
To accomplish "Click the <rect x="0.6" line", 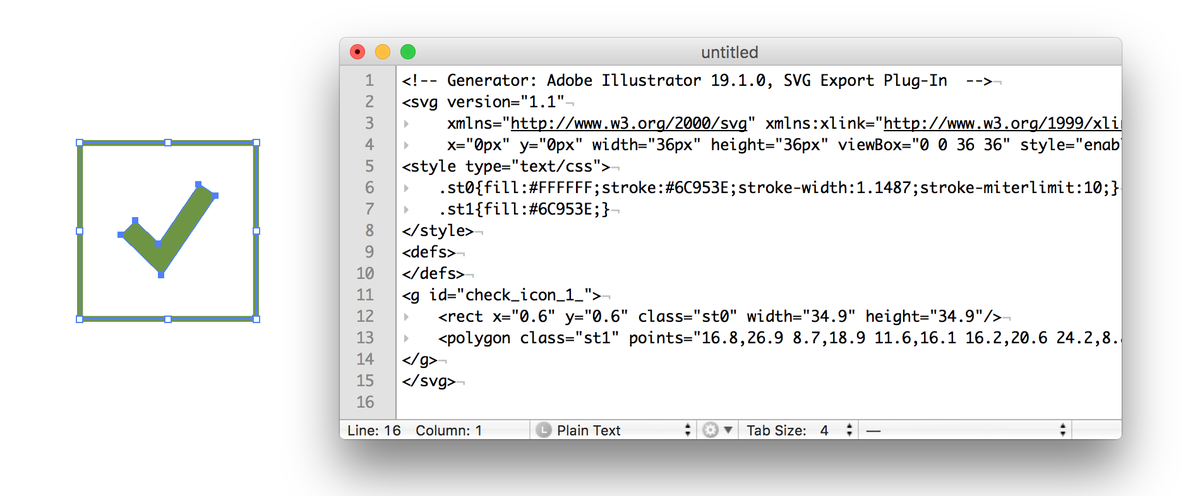I will point(720,316).
